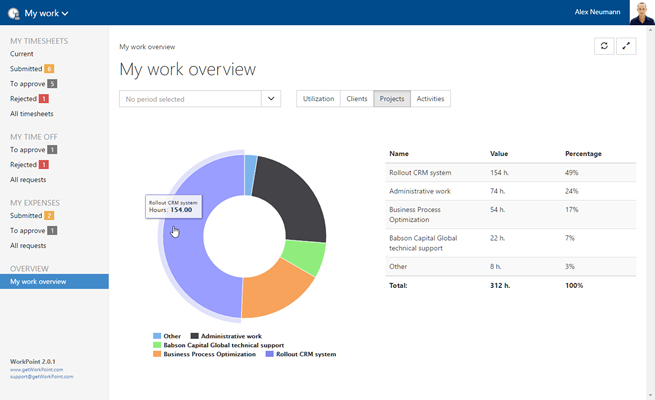655x400 pixels.
Task: Click the refresh icon button
Action: 603,46
